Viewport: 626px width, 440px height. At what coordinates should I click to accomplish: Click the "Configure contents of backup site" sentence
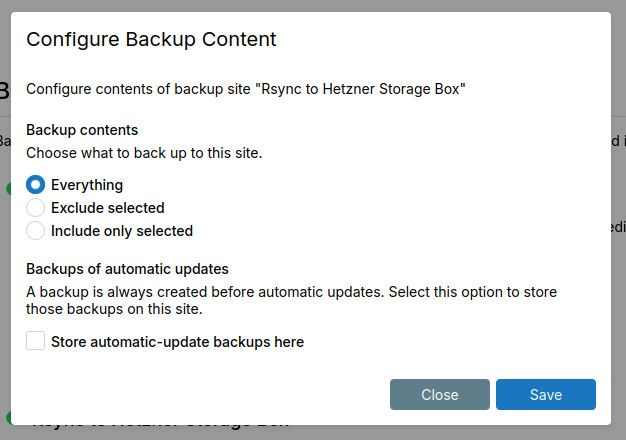[x=246, y=88]
